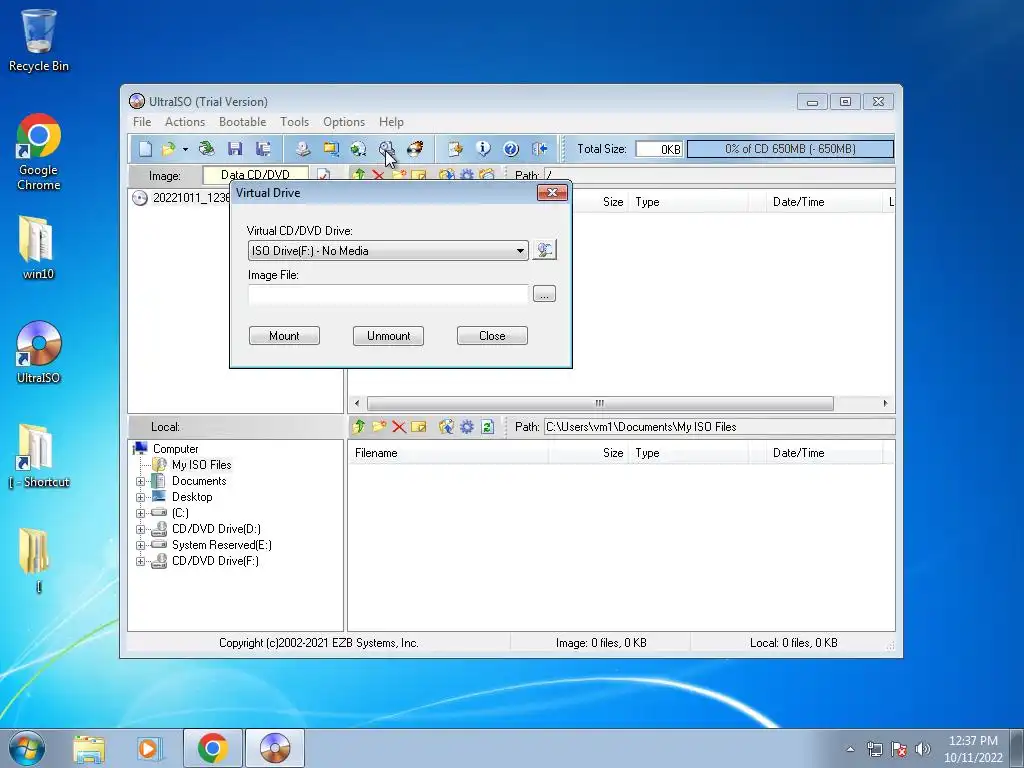Open the File menu

[x=142, y=122]
